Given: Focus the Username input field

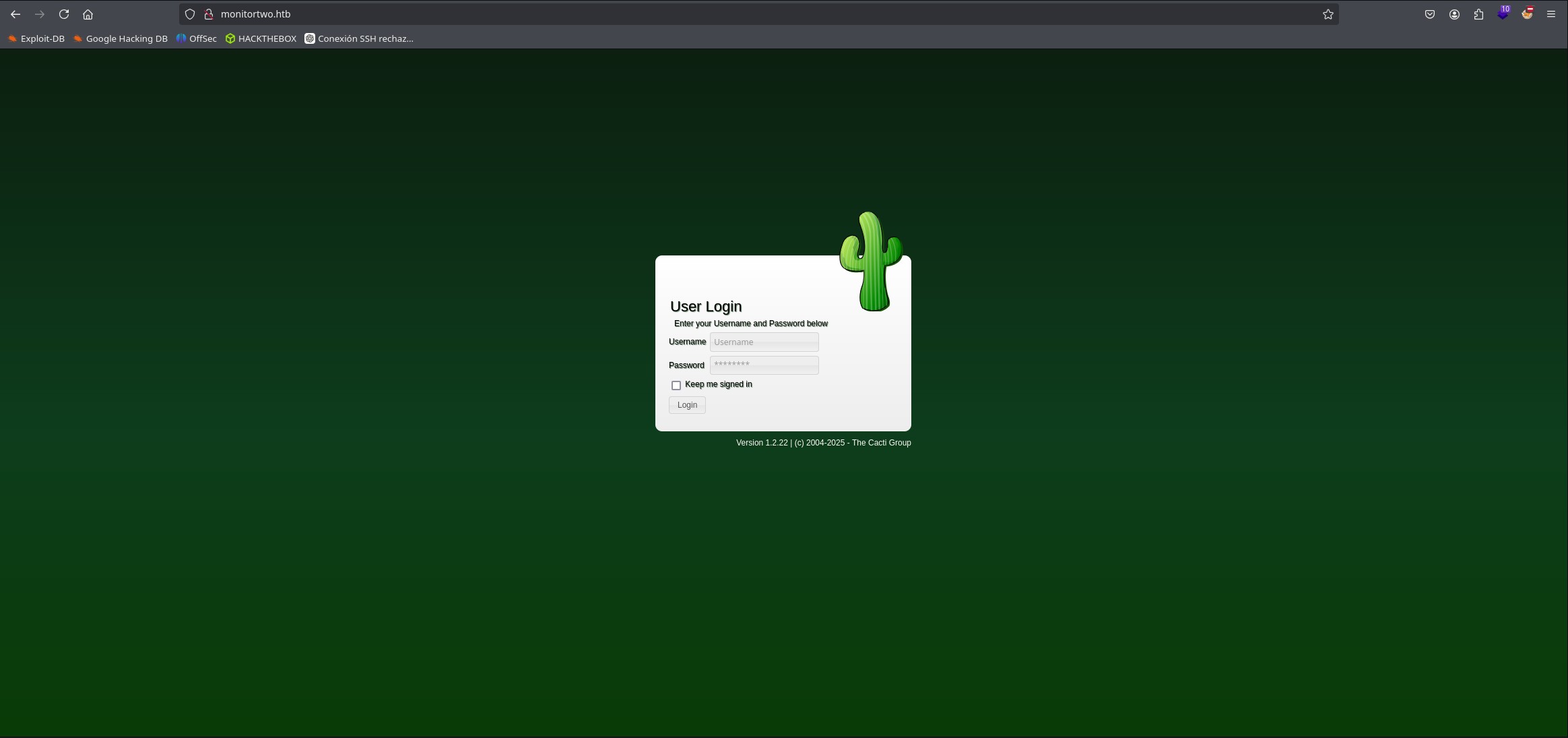Looking at the screenshot, I should pyautogui.click(x=764, y=342).
